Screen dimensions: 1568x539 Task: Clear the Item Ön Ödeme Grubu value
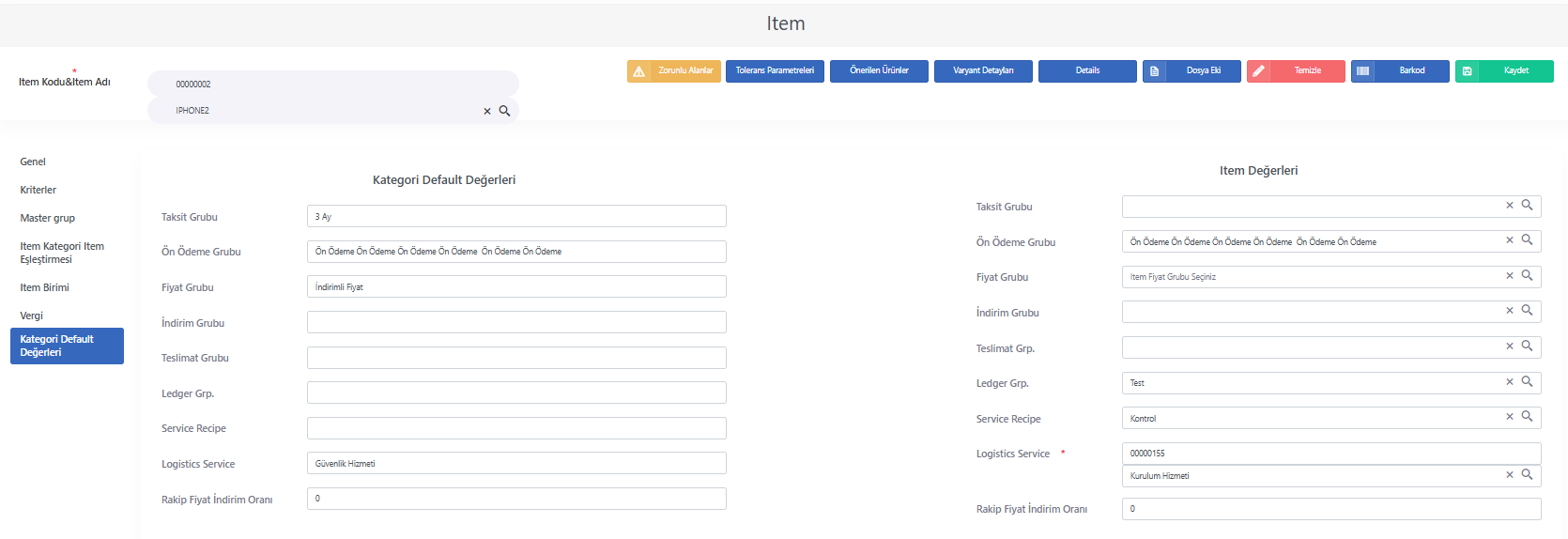pyautogui.click(x=1510, y=240)
